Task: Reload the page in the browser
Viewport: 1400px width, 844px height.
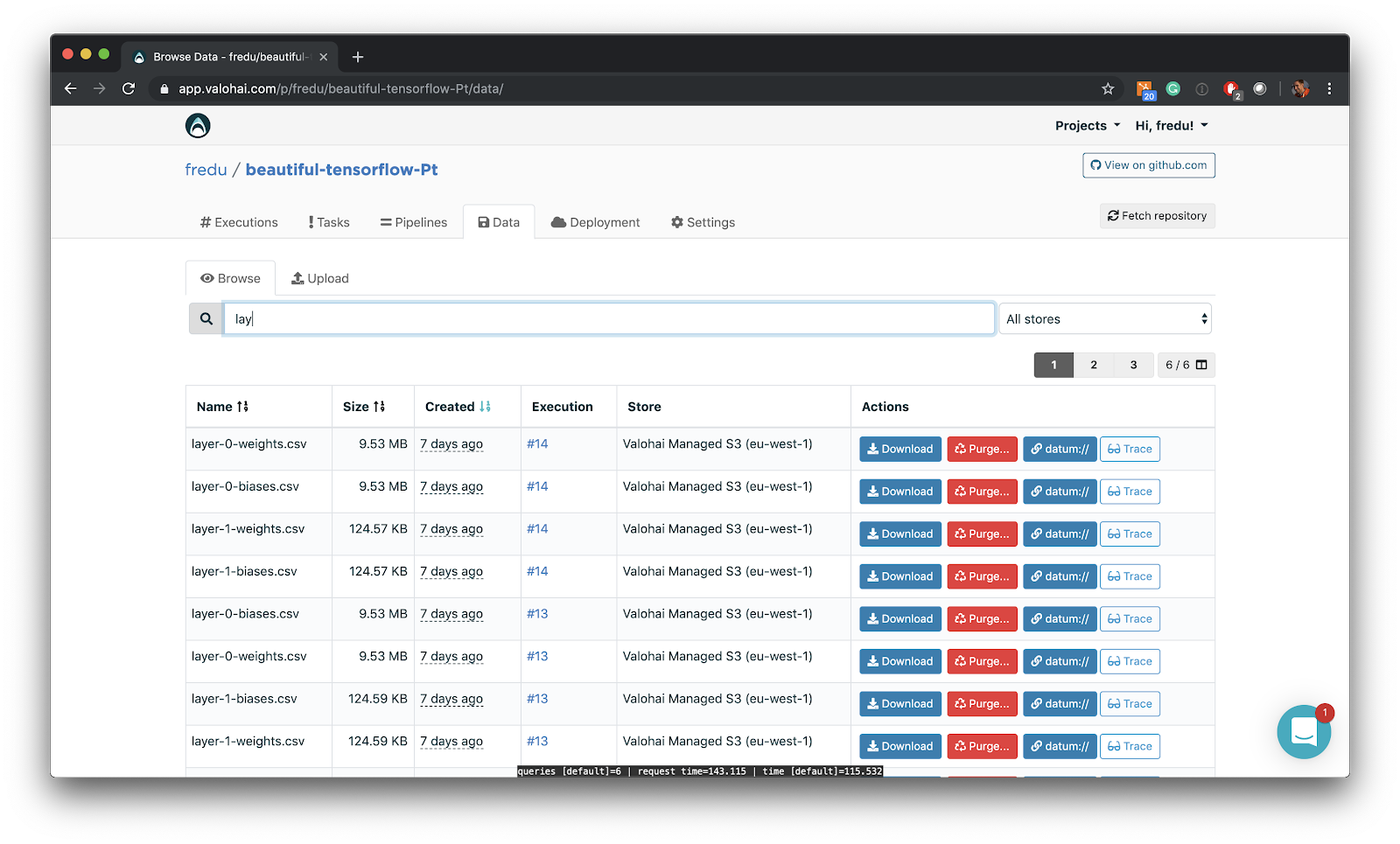Action: (x=129, y=88)
